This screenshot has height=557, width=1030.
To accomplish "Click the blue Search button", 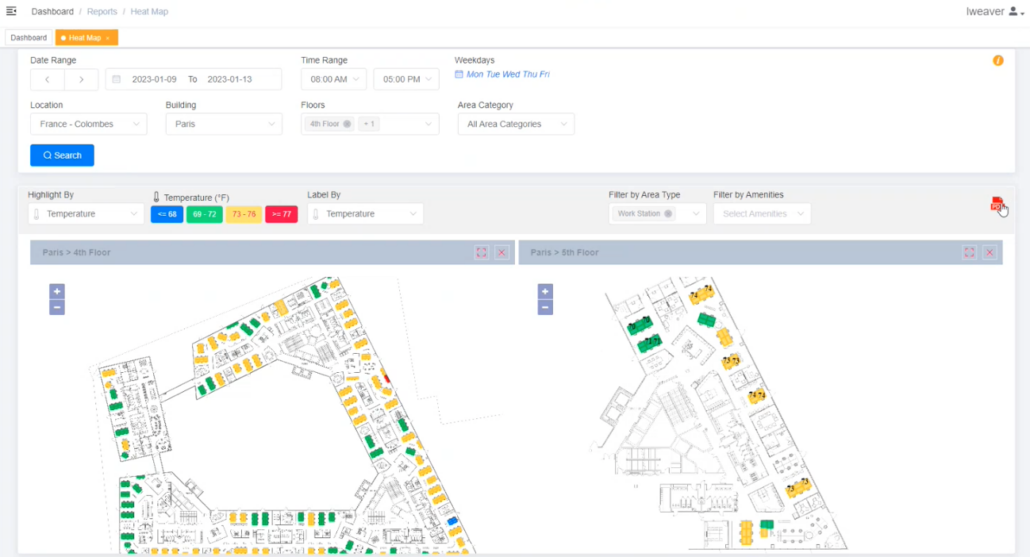I will [x=62, y=155].
